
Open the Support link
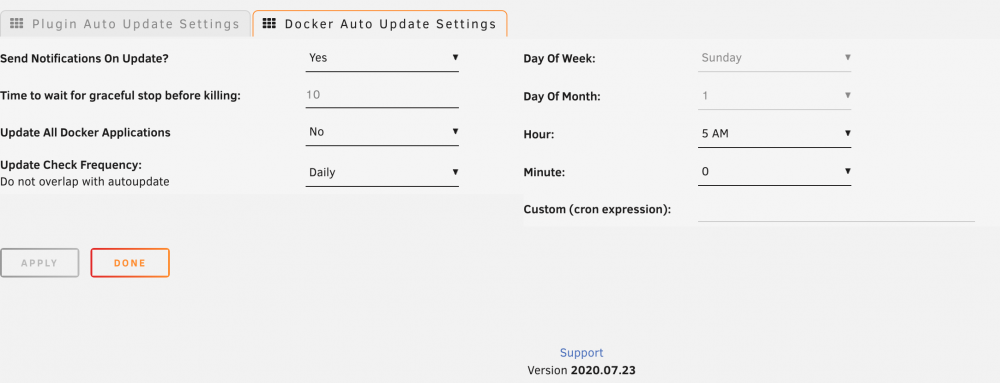(582, 353)
